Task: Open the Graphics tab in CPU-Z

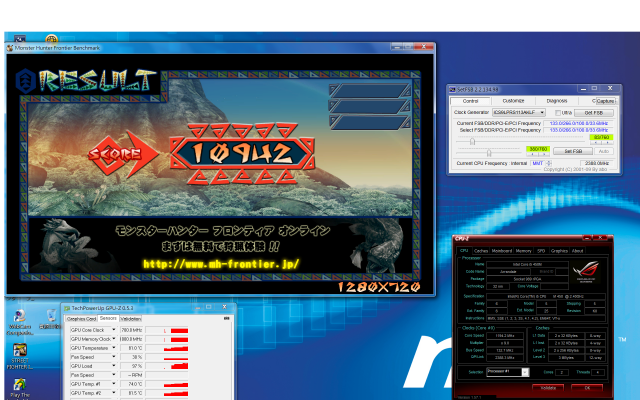Action: [559, 251]
